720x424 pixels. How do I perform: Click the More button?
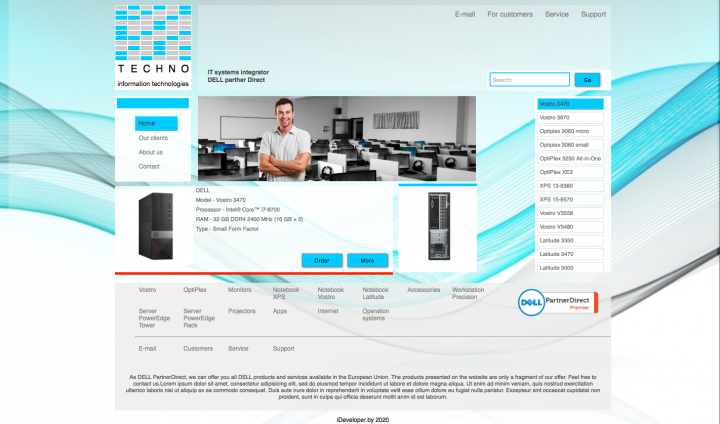click(x=367, y=260)
